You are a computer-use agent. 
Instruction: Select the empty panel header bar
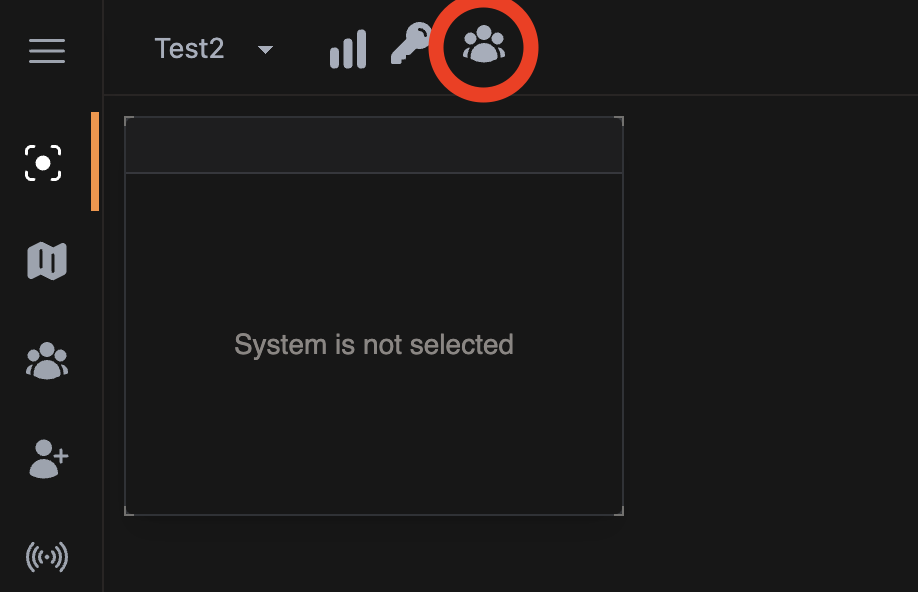[x=374, y=144]
